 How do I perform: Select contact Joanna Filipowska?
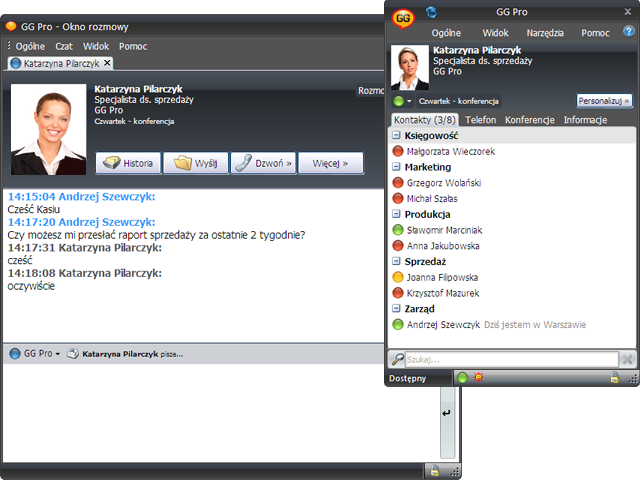coord(442,277)
